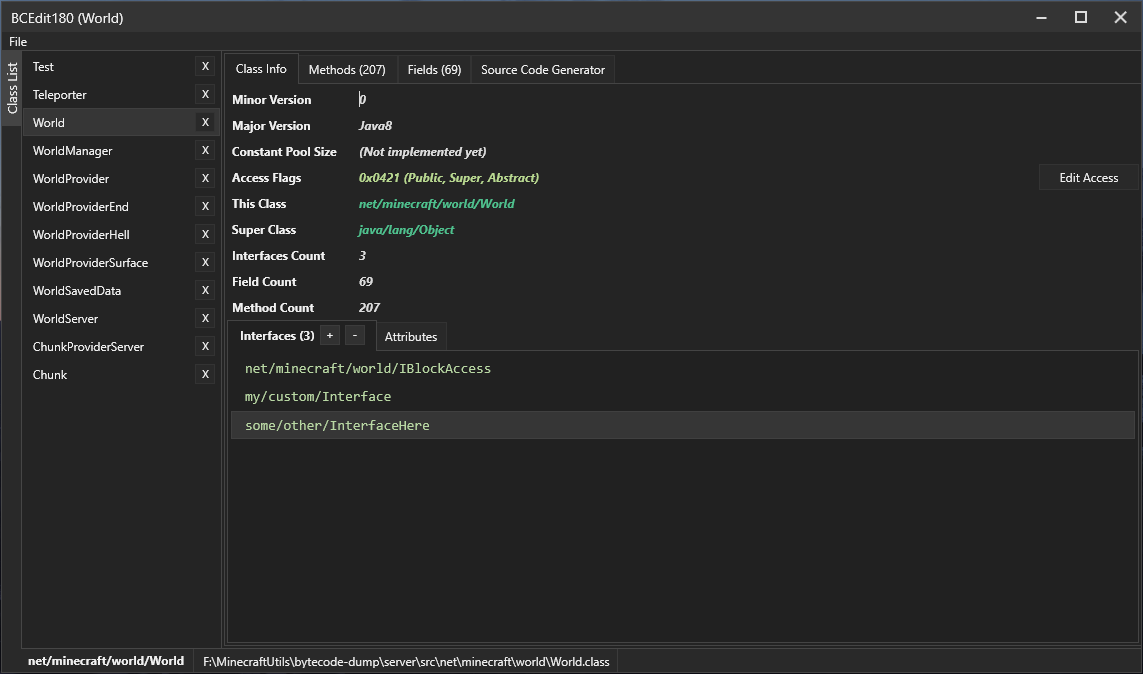
Task: Open the Source Code Generator tab
Action: pos(543,69)
